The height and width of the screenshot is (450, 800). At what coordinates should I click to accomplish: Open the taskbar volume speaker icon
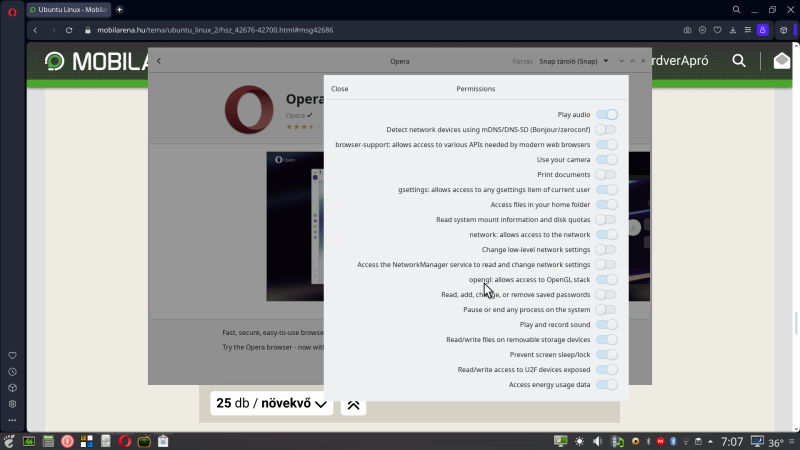point(597,441)
